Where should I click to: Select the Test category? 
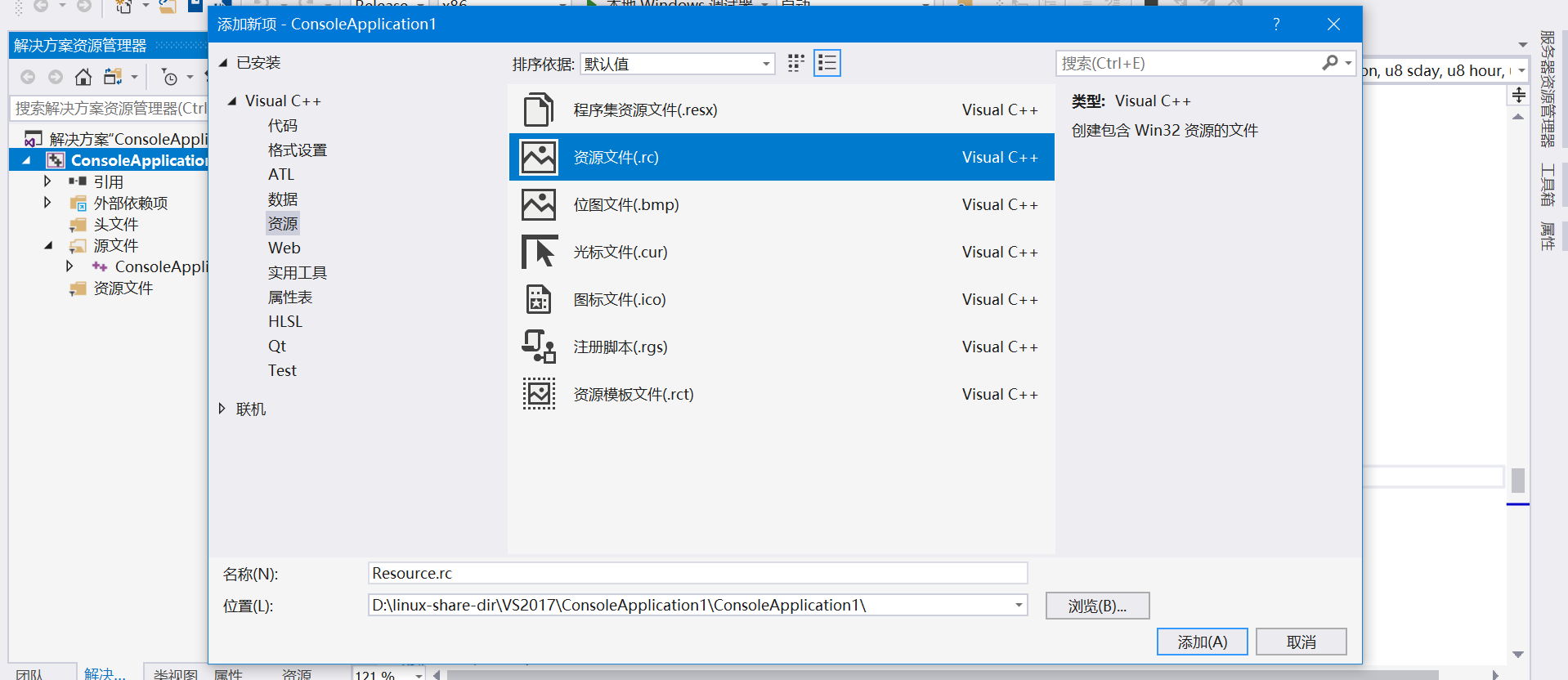282,370
